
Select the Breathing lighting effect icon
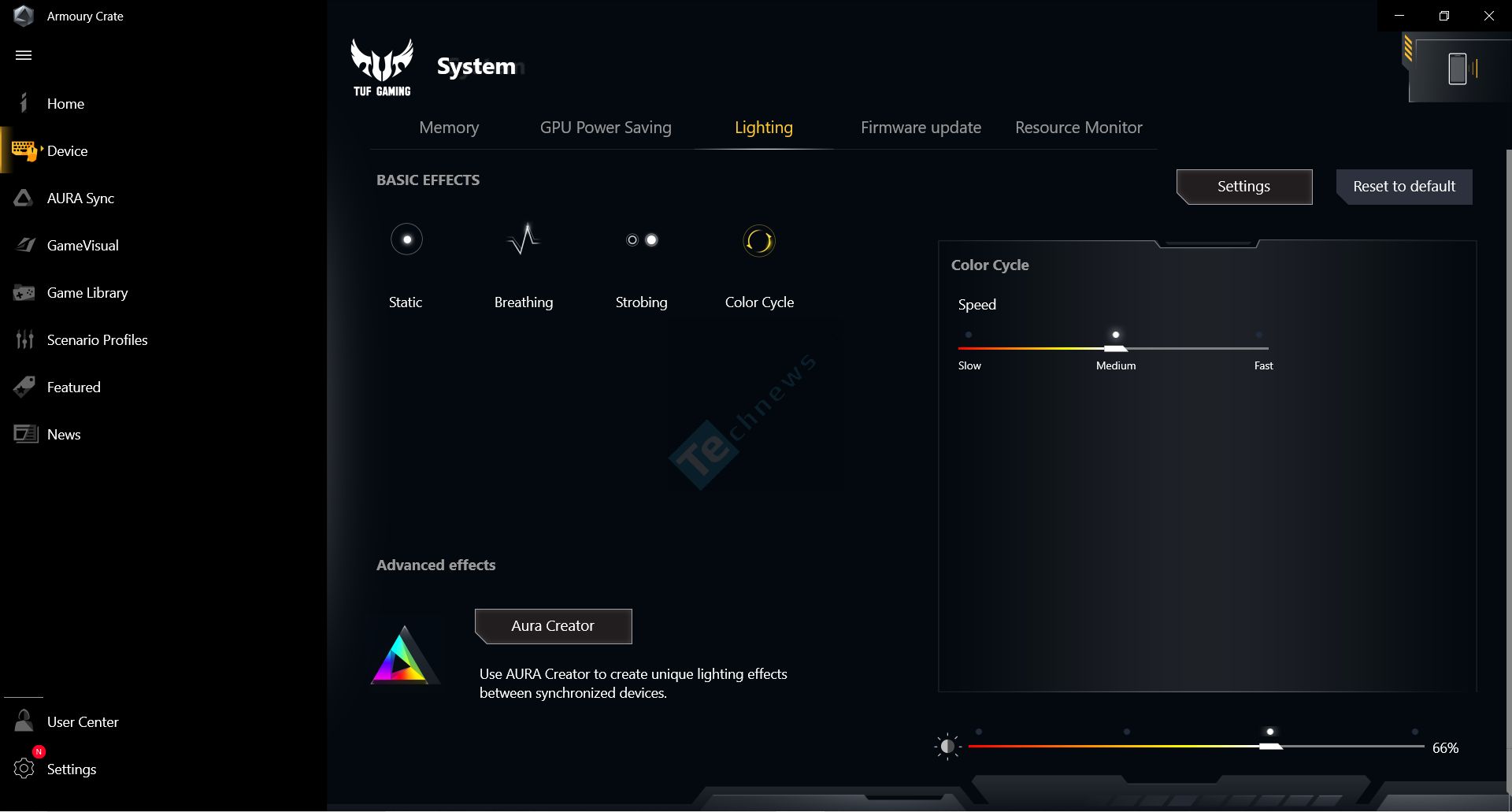523,239
